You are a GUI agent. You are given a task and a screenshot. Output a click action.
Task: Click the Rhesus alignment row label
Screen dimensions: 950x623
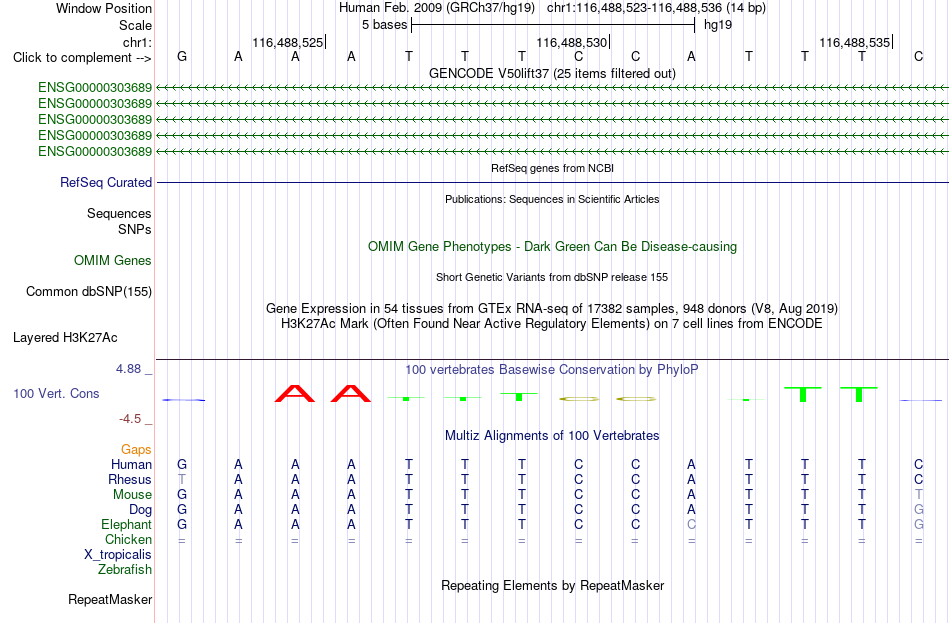coord(130,480)
